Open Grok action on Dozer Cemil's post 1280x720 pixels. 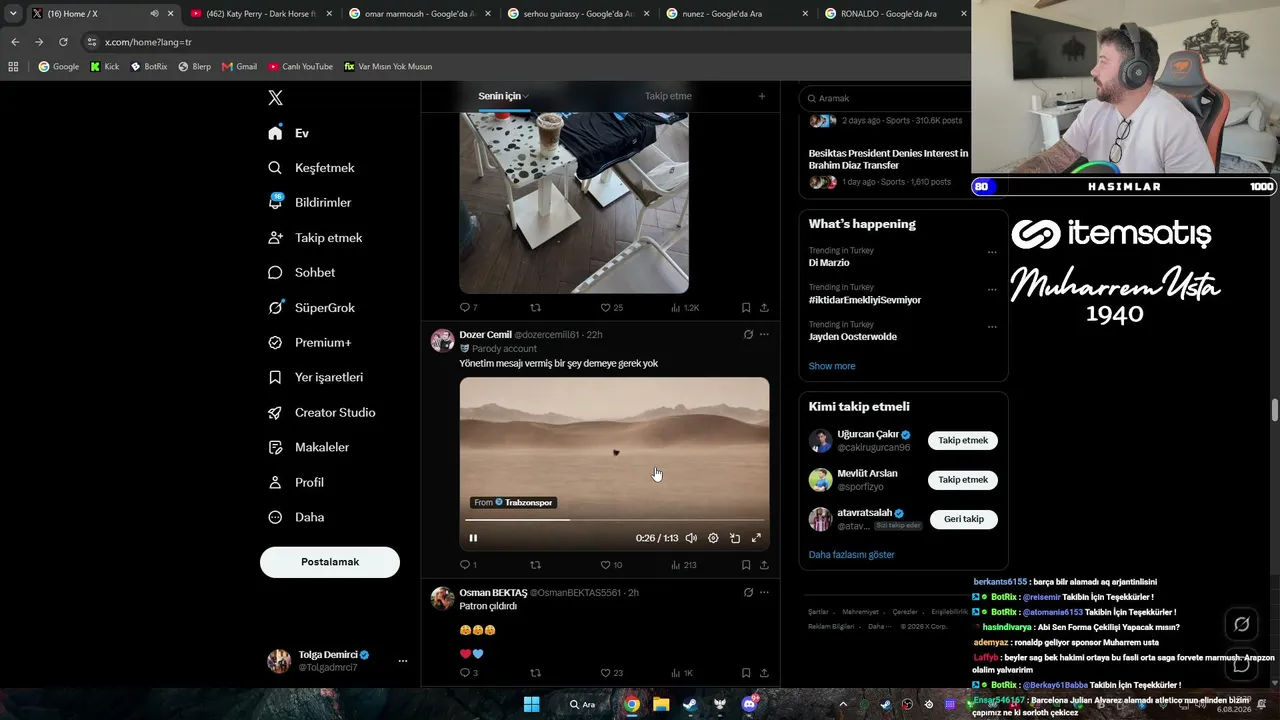pos(748,335)
